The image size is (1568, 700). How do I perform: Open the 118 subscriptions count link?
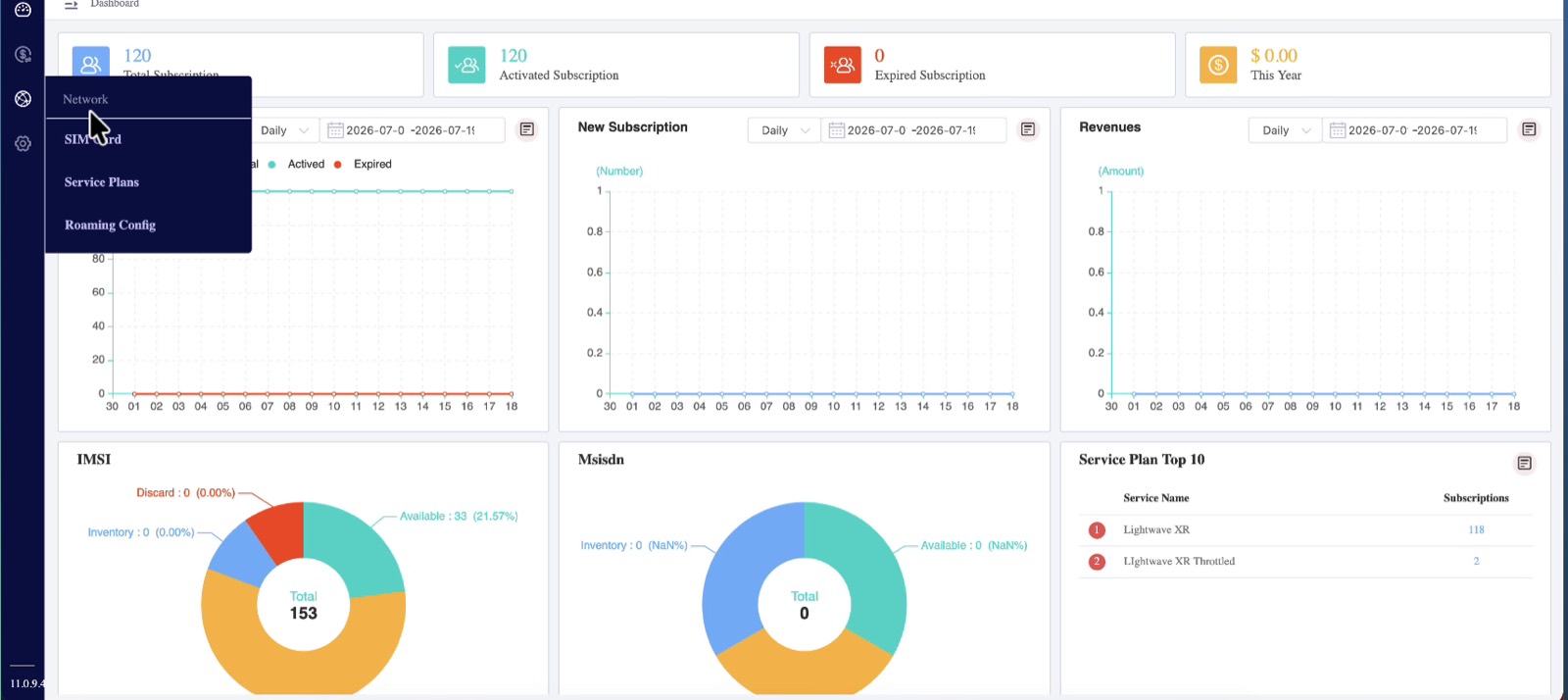pyautogui.click(x=1476, y=529)
